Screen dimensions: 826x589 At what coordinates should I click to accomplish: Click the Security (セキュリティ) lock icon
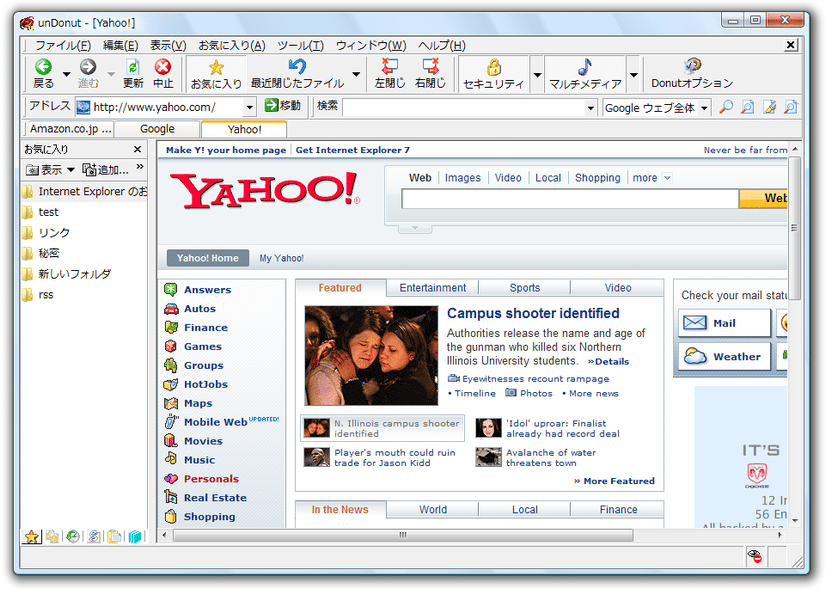[493, 67]
